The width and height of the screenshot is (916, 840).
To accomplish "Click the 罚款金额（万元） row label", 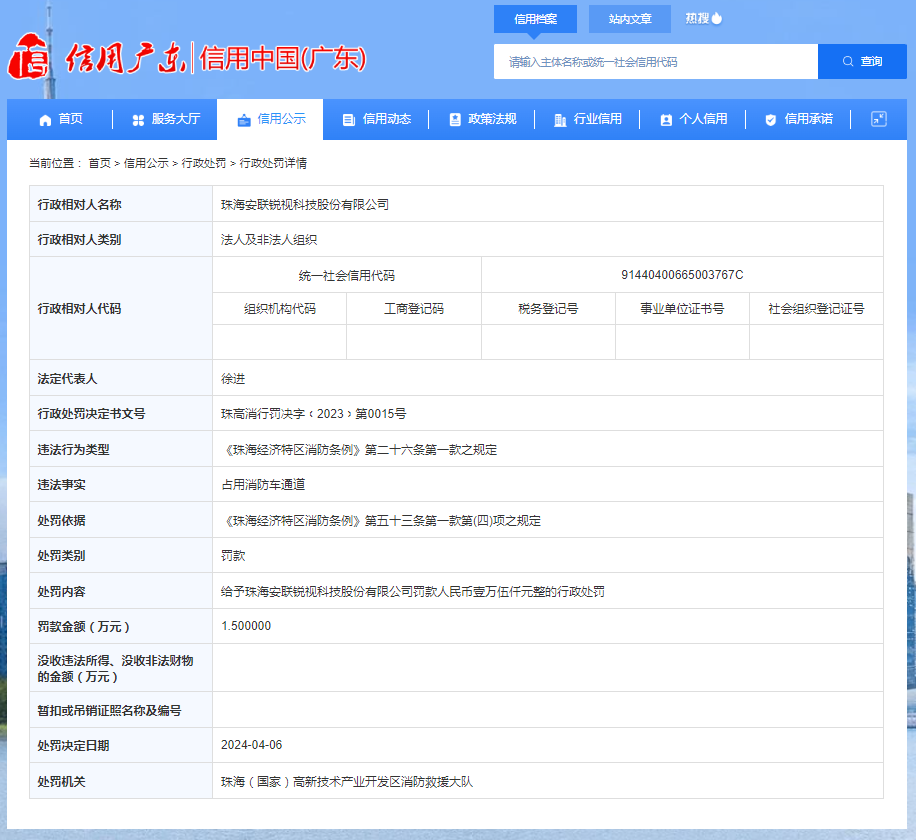I will pyautogui.click(x=84, y=626).
